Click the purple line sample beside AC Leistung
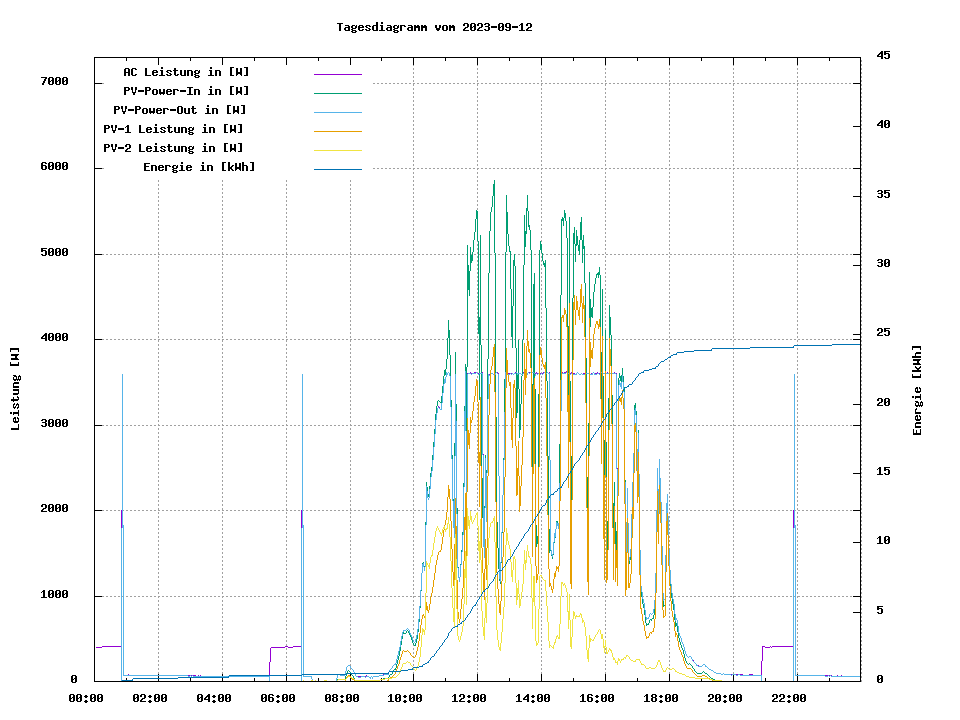Image resolution: width=960 pixels, height=720 pixels. [337, 74]
